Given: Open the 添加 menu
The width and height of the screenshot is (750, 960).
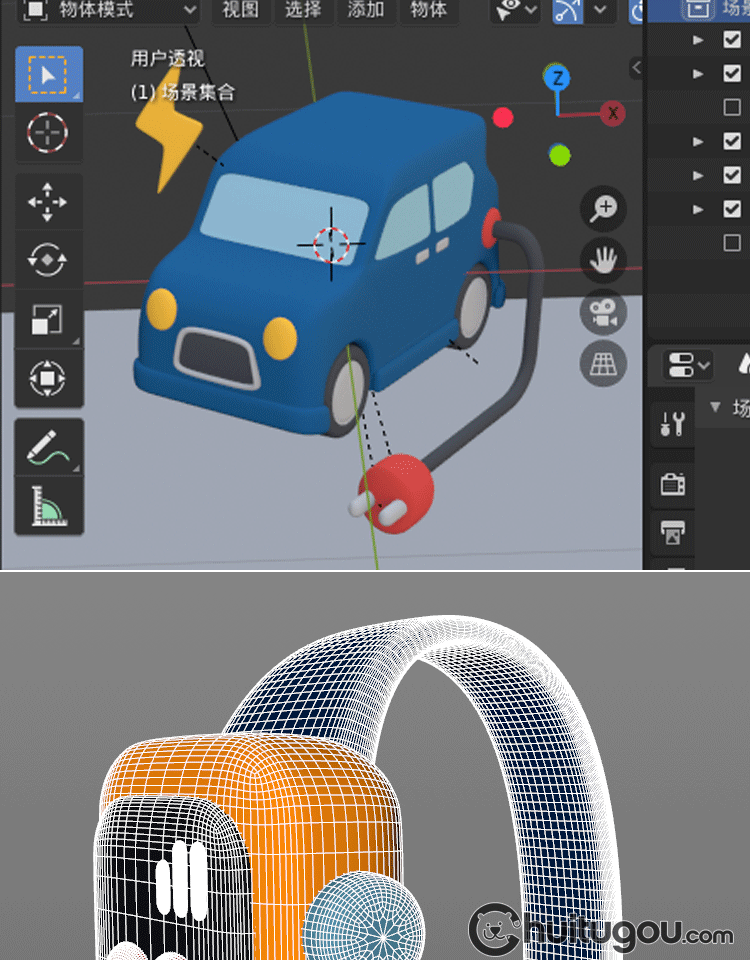Looking at the screenshot, I should point(365,10).
